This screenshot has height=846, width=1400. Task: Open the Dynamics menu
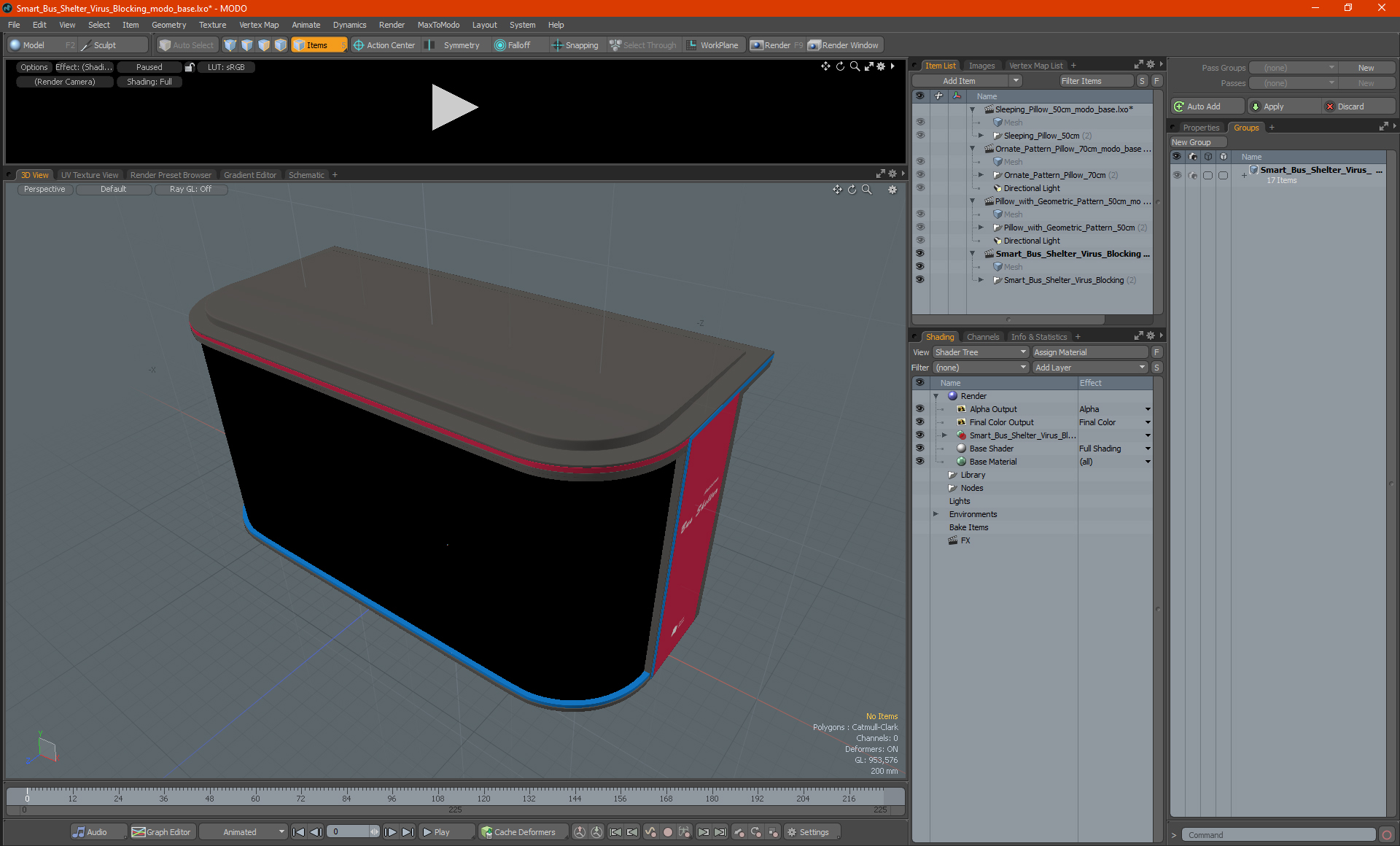click(349, 25)
